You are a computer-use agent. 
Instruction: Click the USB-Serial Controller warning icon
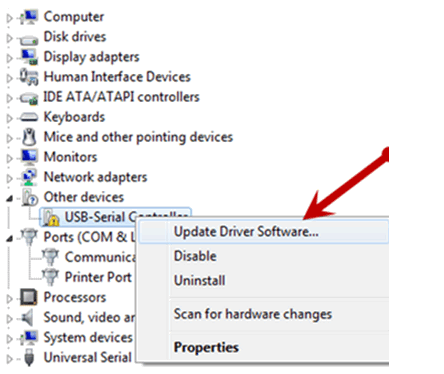[x=50, y=217]
